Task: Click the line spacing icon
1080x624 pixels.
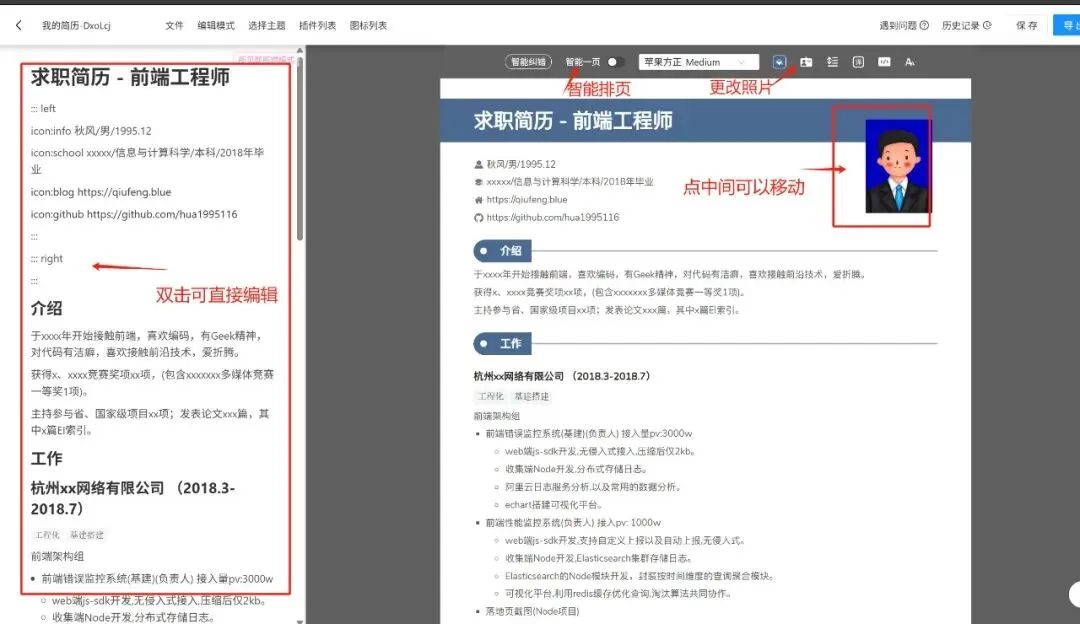Action: (x=832, y=62)
